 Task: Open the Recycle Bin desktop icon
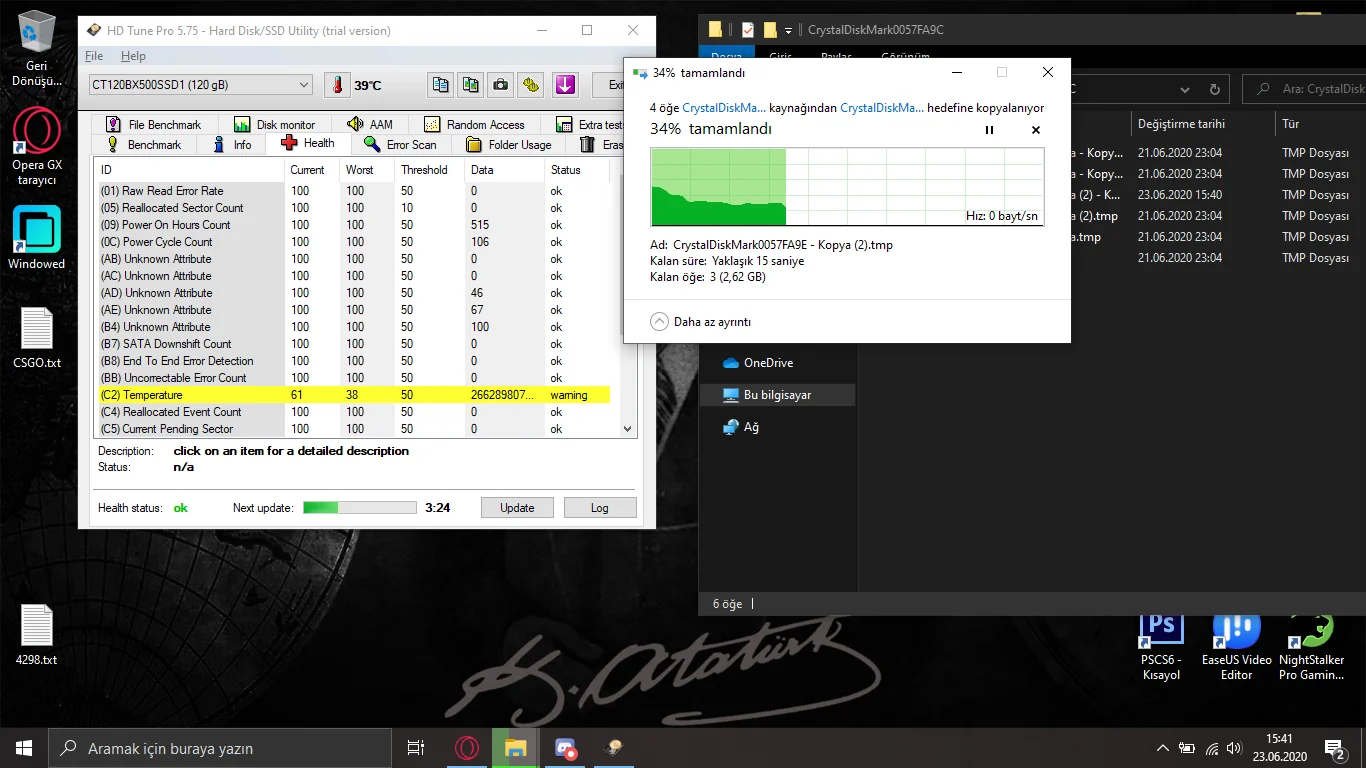(x=37, y=50)
